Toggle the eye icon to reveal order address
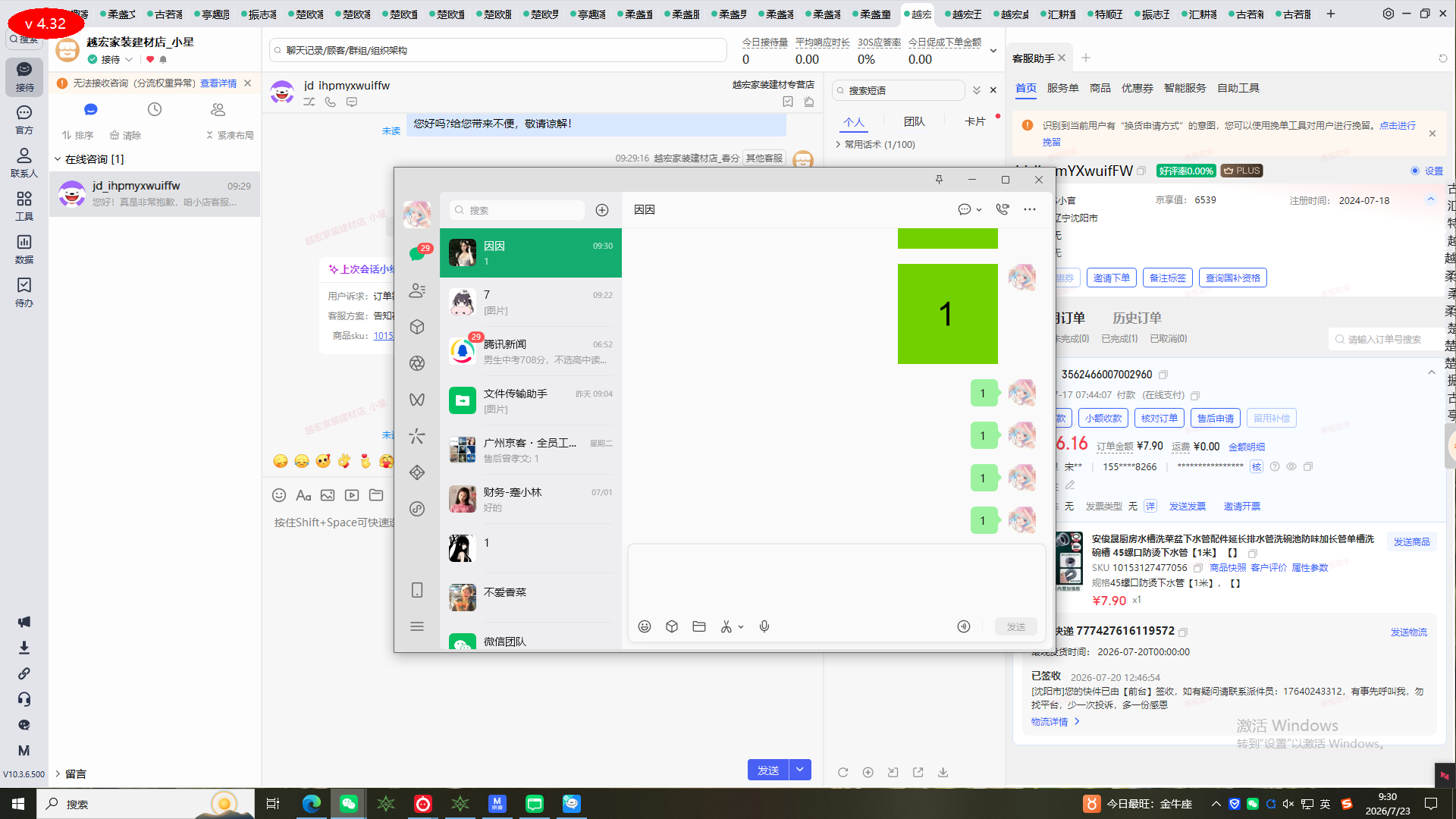 (x=1291, y=466)
